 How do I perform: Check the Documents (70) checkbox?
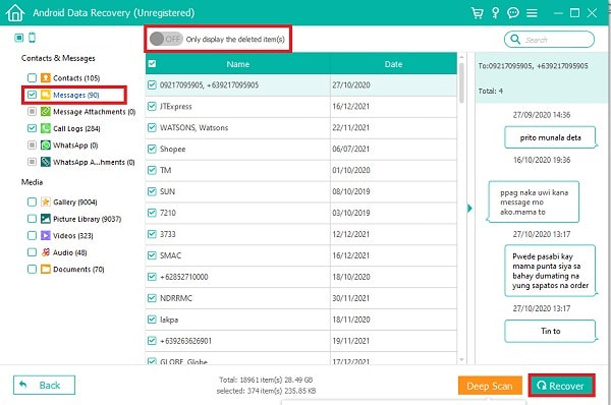[x=32, y=269]
